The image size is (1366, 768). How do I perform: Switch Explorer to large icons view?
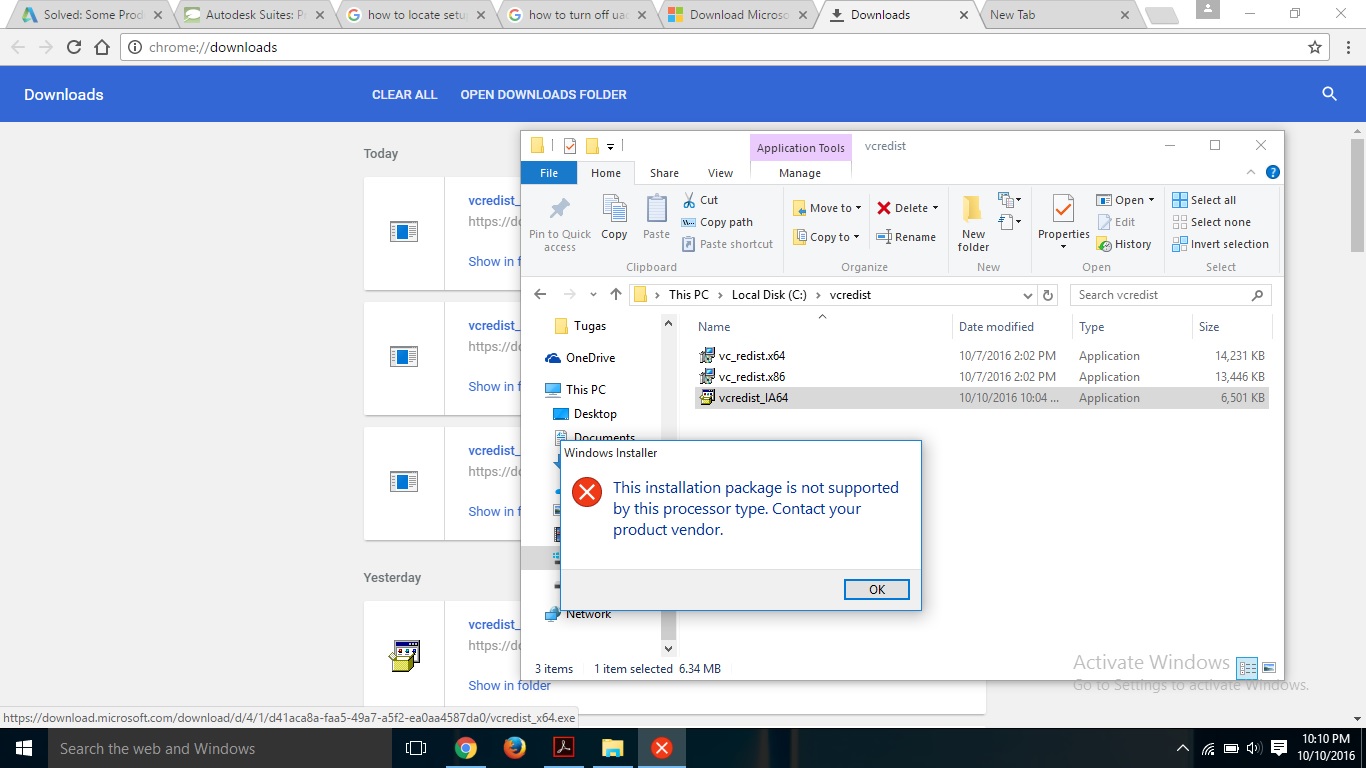(1269, 668)
